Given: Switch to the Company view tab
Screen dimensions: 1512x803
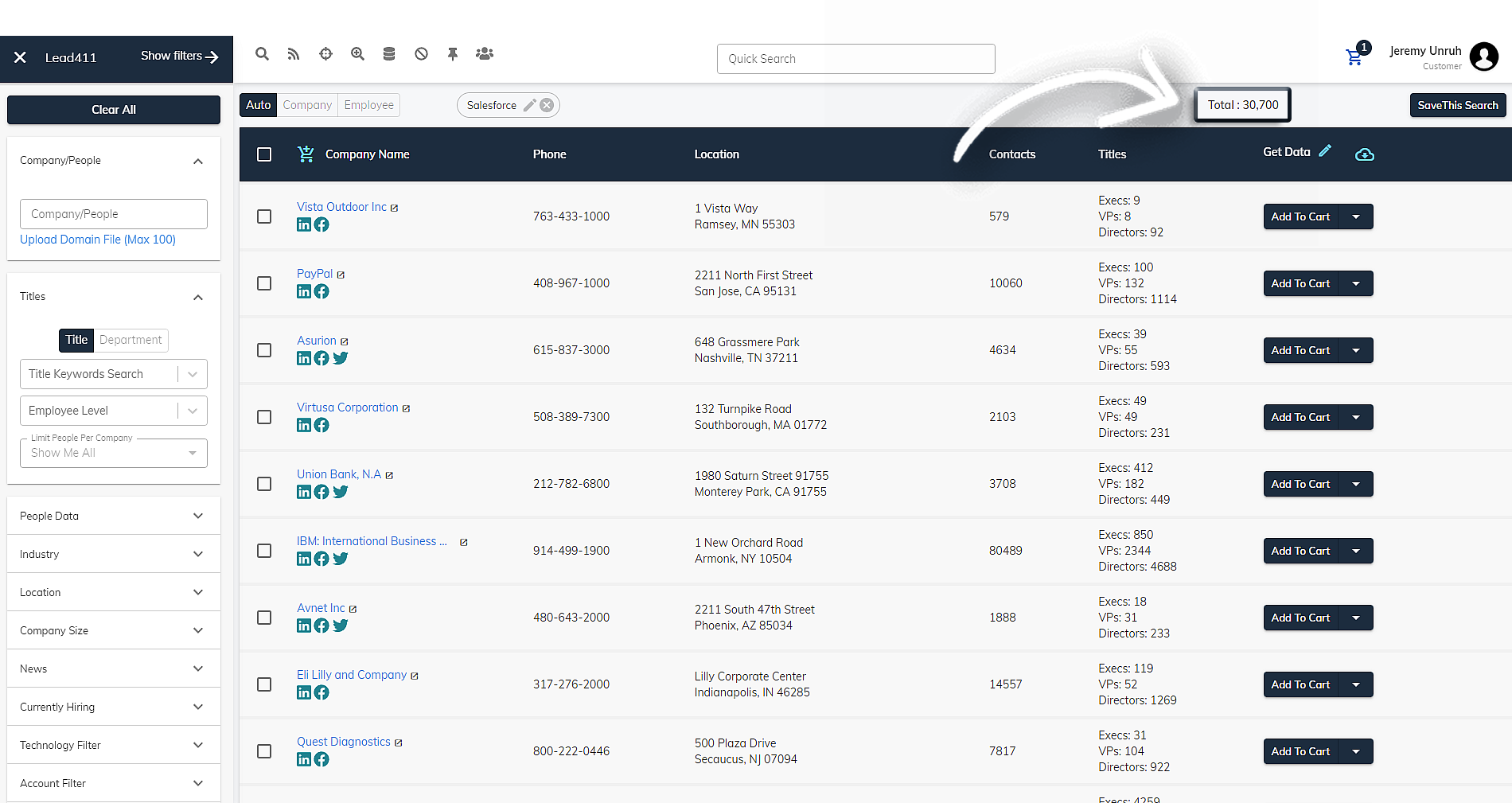Looking at the screenshot, I should (307, 105).
